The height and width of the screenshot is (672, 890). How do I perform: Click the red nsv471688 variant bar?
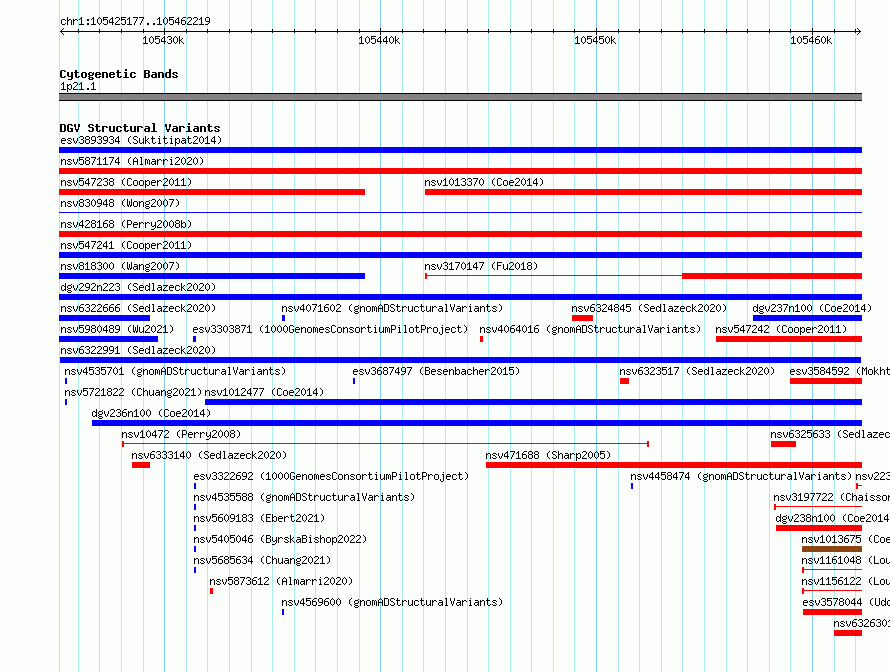674,465
